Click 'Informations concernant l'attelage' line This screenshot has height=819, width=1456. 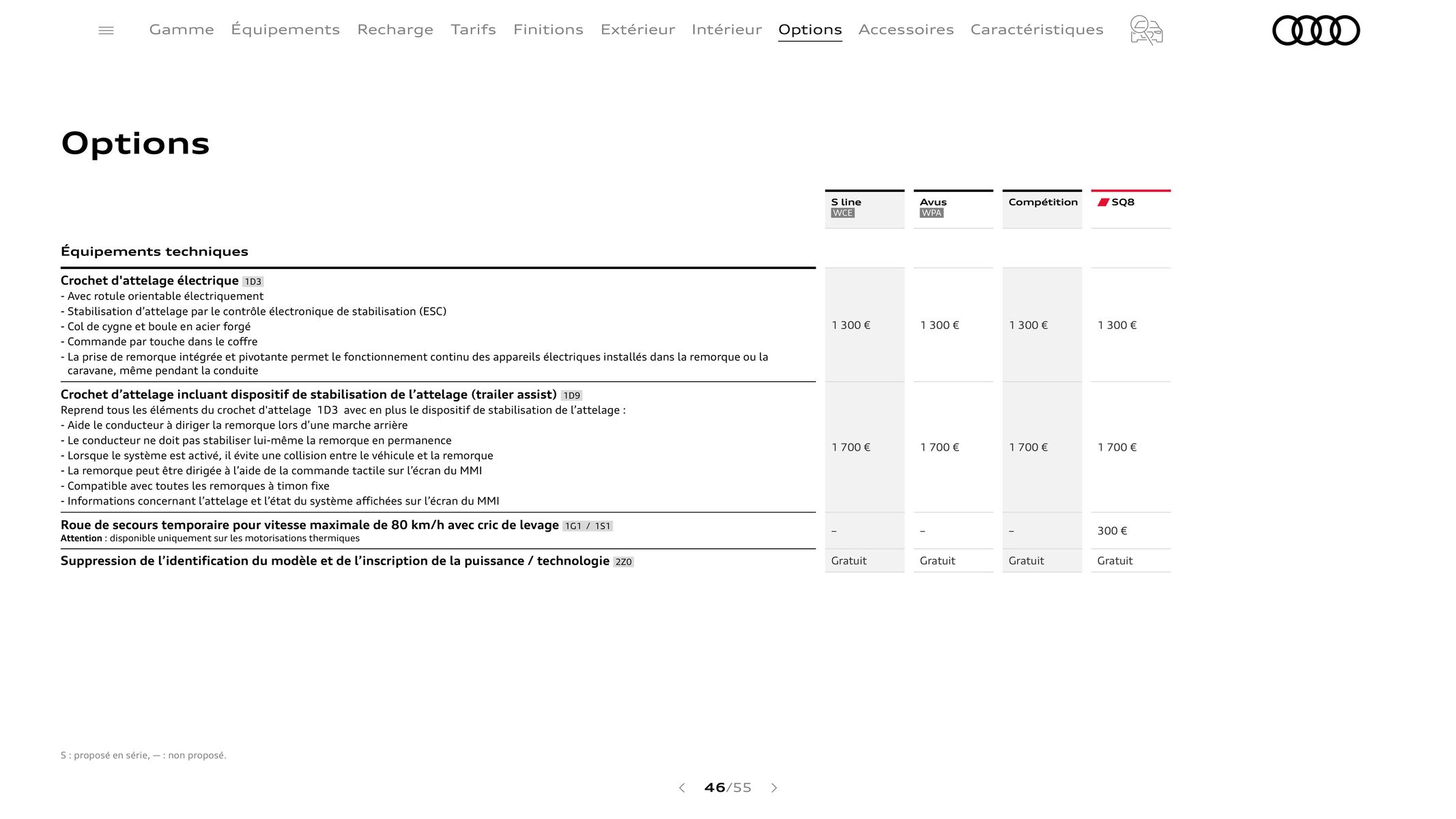pyautogui.click(x=280, y=501)
